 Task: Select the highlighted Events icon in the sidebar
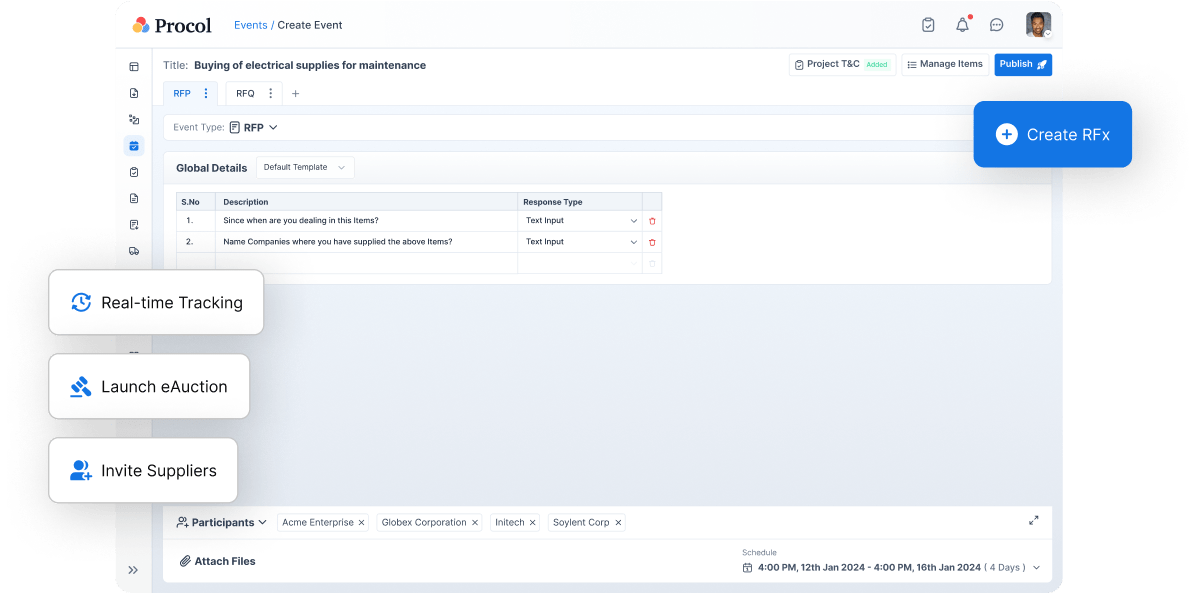coord(134,145)
